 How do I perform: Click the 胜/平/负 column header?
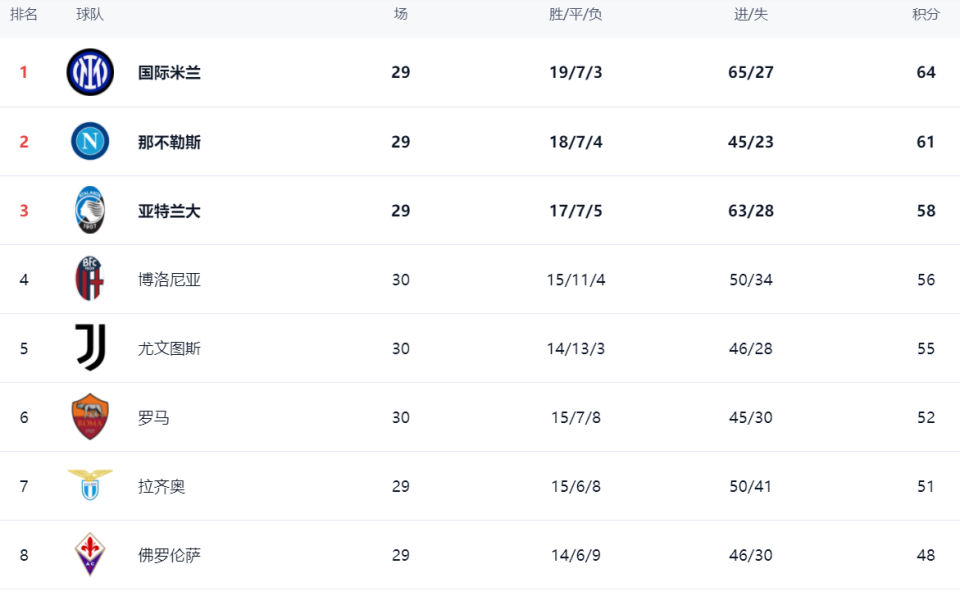(576, 14)
